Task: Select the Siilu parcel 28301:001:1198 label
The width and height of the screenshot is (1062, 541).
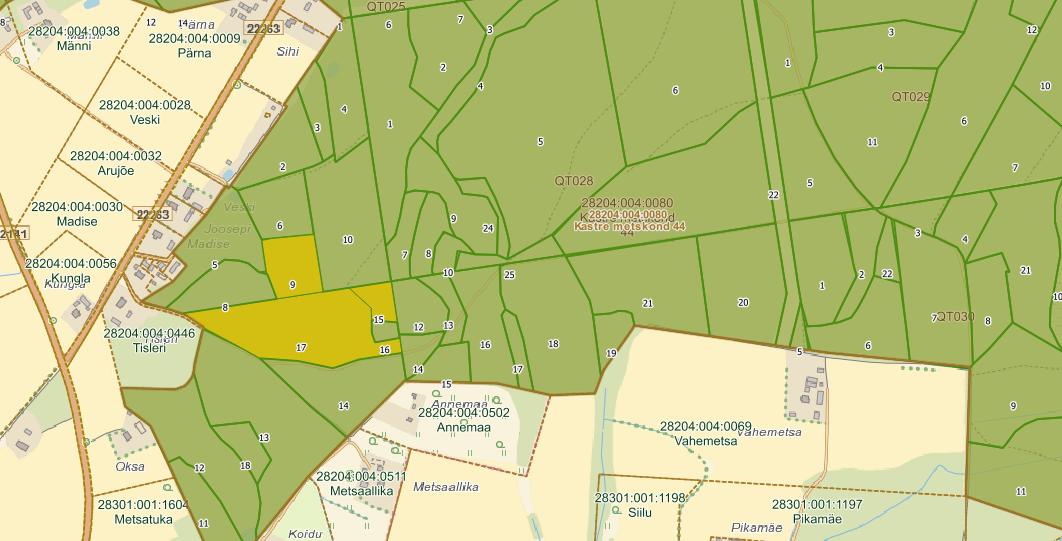Action: tap(640, 504)
